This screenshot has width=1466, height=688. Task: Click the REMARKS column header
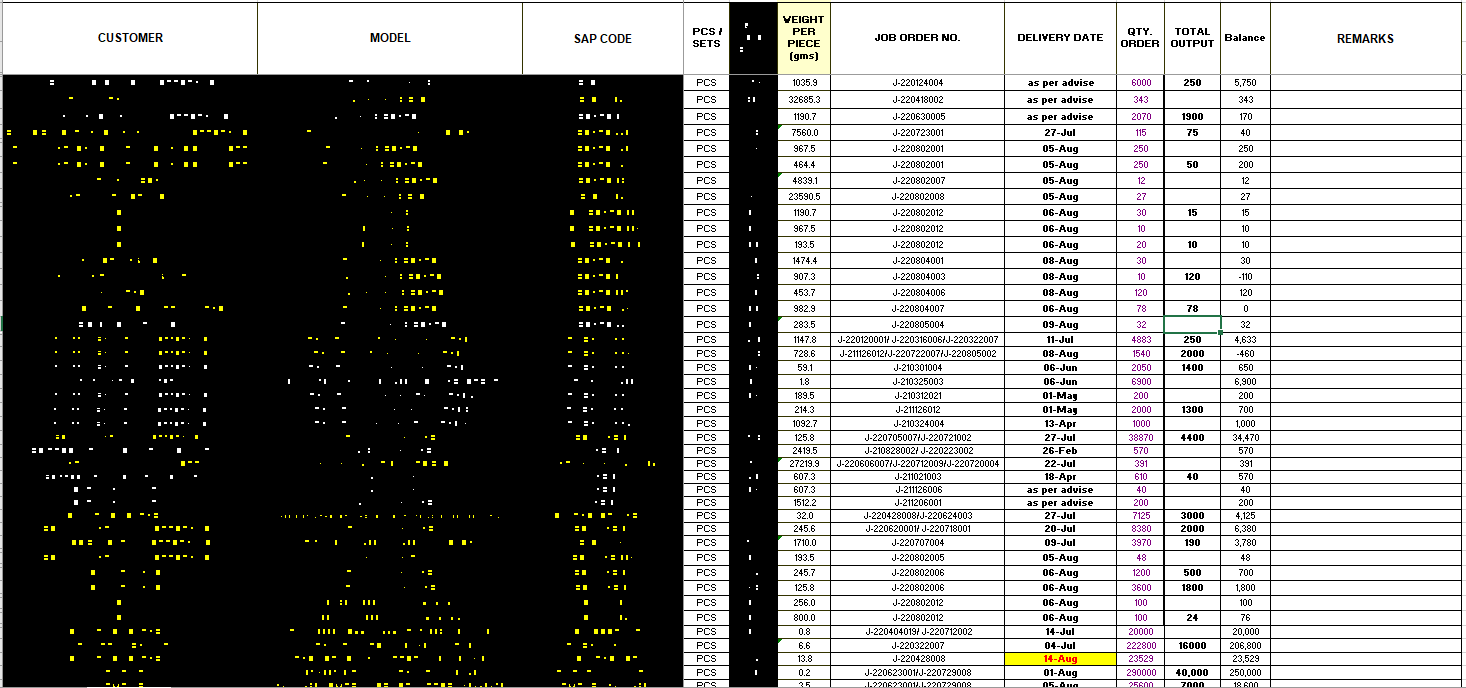click(1363, 38)
